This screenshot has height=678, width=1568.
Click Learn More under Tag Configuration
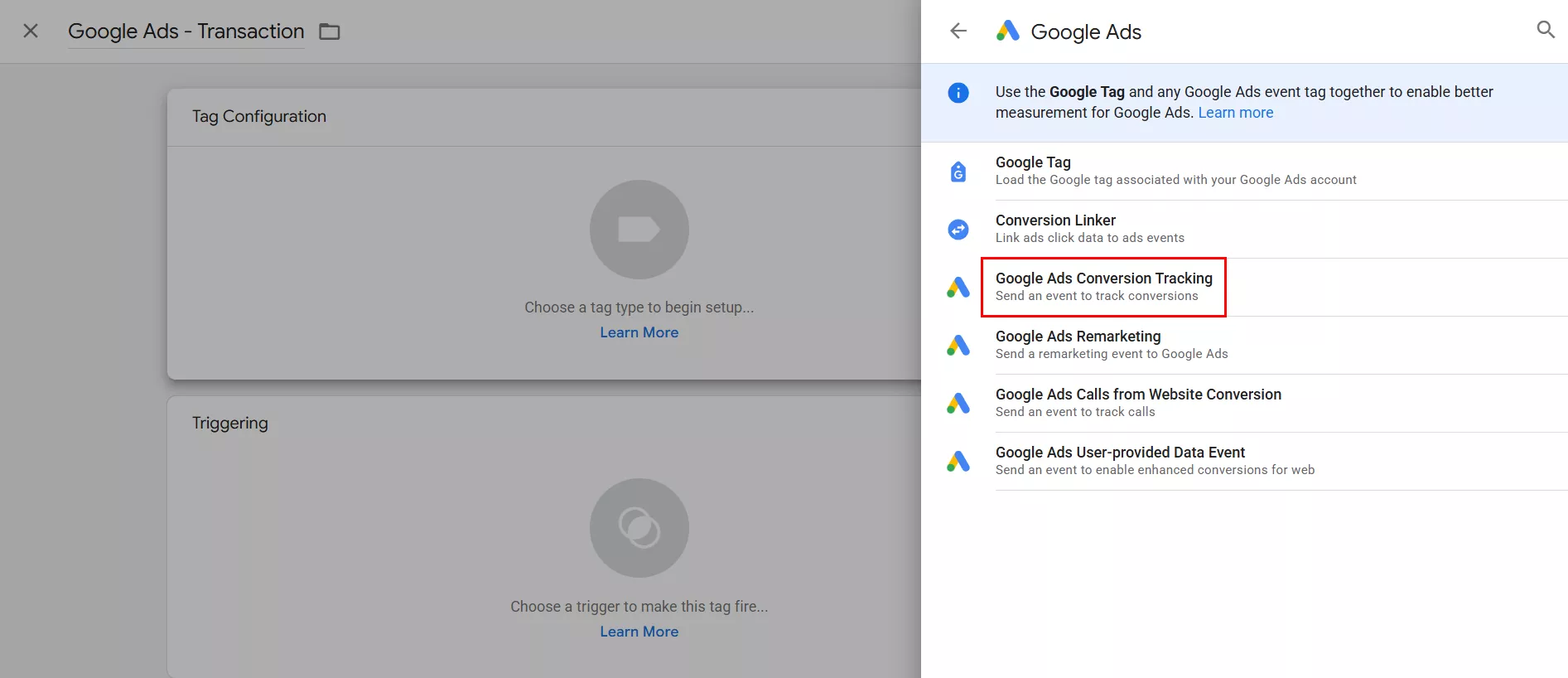pos(639,332)
